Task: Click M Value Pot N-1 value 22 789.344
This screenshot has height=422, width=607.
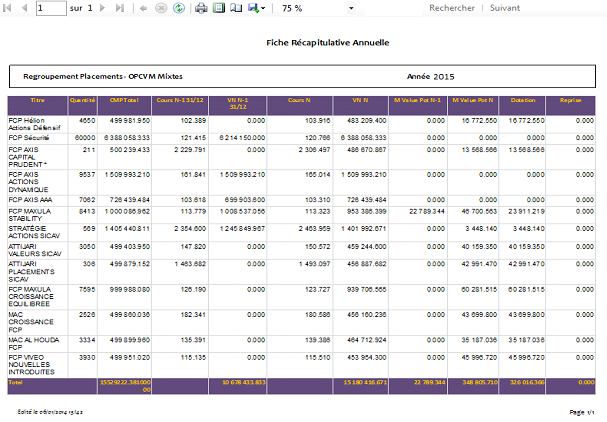Action: click(427, 211)
